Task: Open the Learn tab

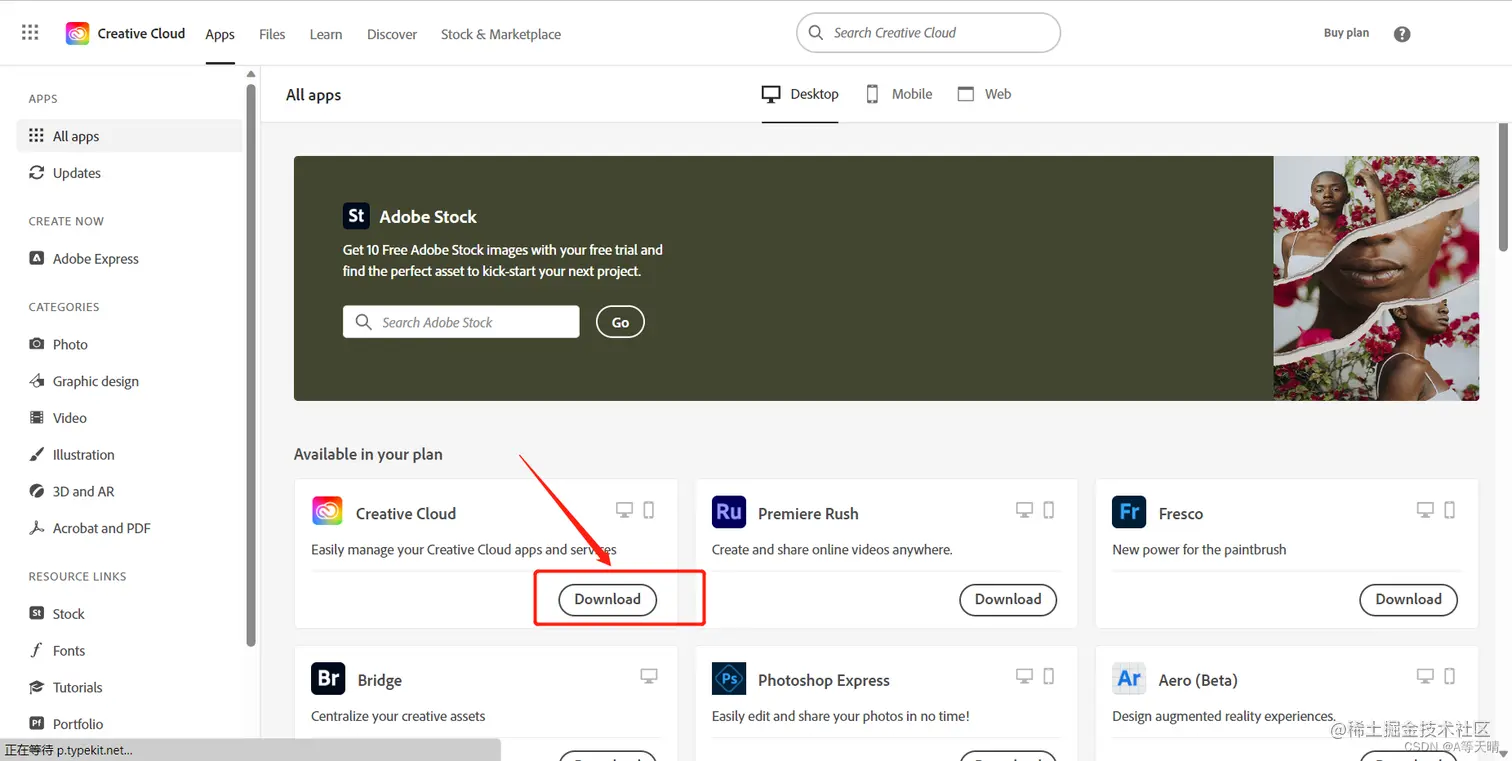Action: pyautogui.click(x=326, y=34)
